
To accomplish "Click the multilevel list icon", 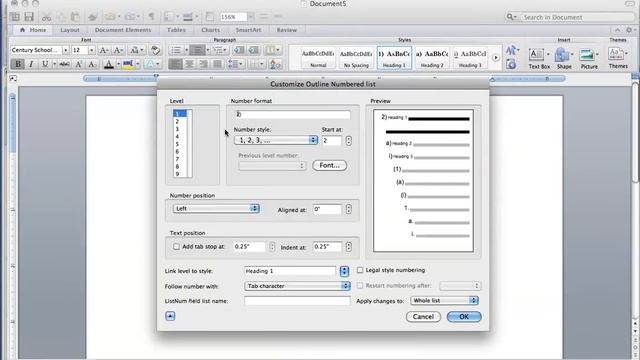I will tap(218, 50).
